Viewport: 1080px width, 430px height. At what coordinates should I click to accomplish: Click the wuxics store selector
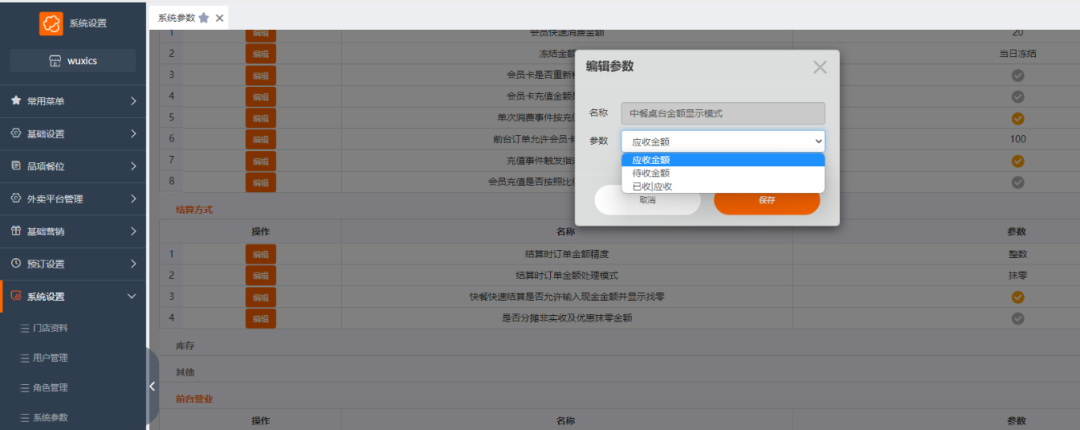pos(73,61)
